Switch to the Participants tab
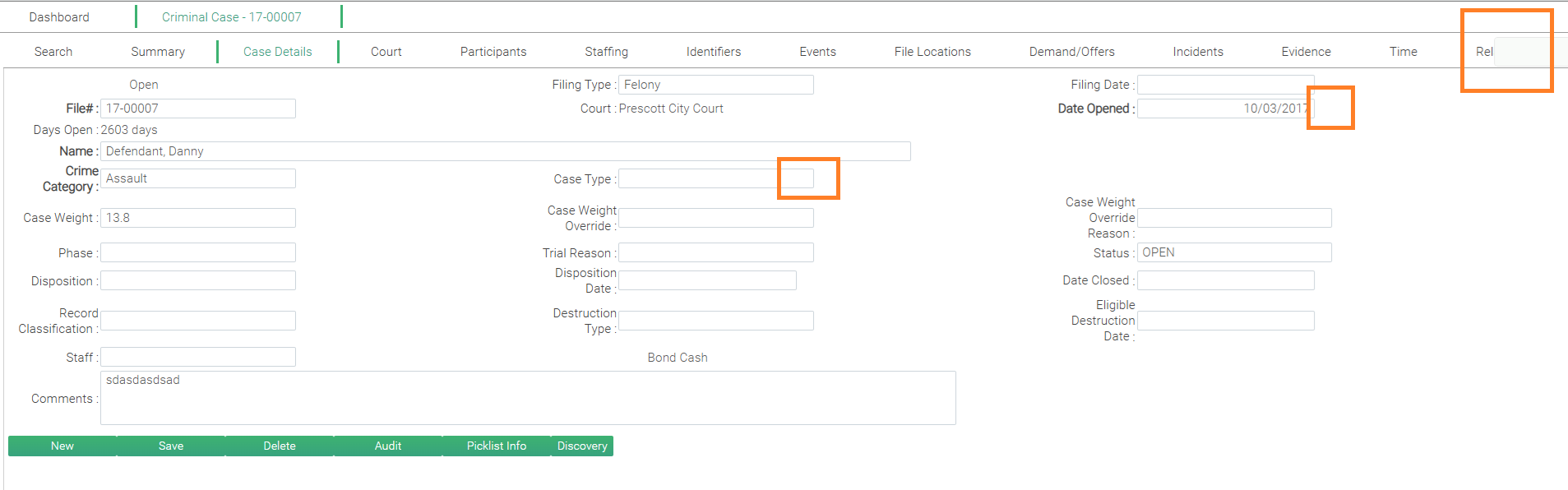The width and height of the screenshot is (1568, 490). (x=493, y=52)
